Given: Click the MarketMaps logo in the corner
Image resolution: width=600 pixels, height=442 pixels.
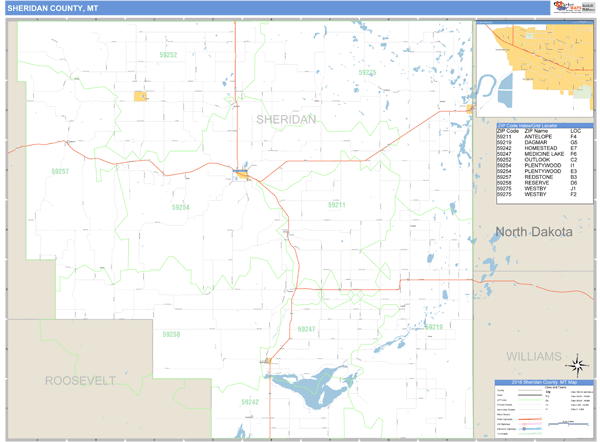Looking at the screenshot, I should pos(573,8).
